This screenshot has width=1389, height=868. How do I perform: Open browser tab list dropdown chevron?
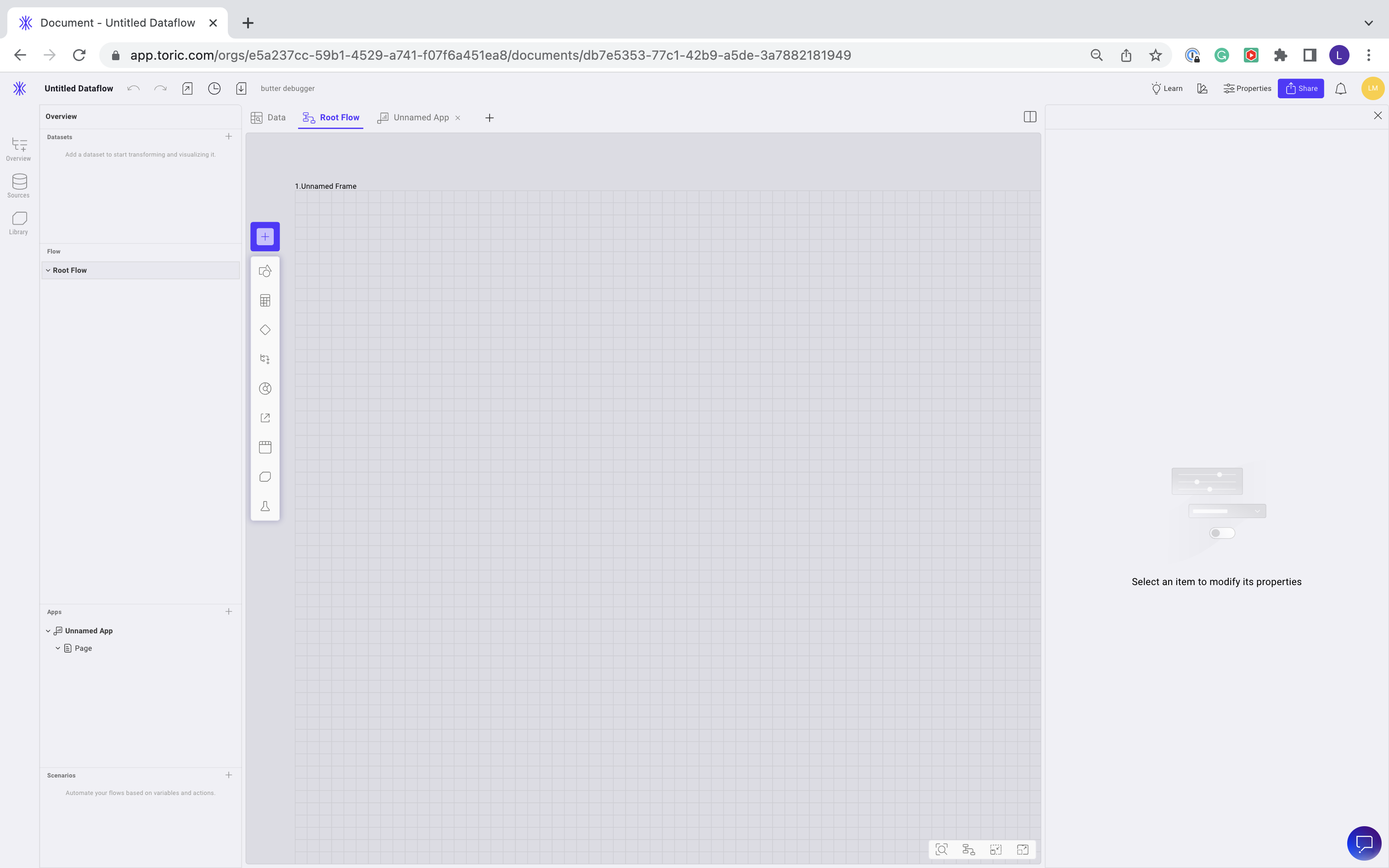[x=1369, y=23]
